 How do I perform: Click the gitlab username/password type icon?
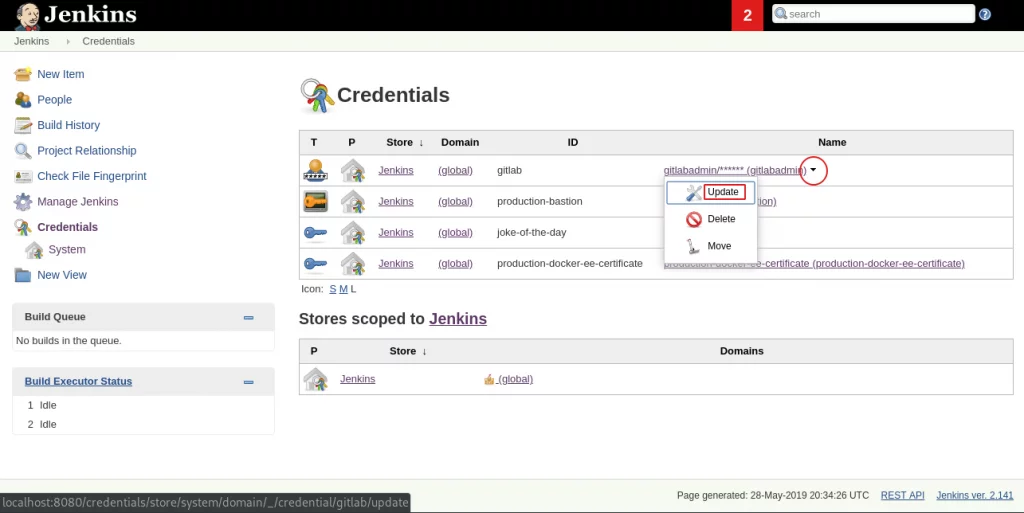(x=315, y=170)
